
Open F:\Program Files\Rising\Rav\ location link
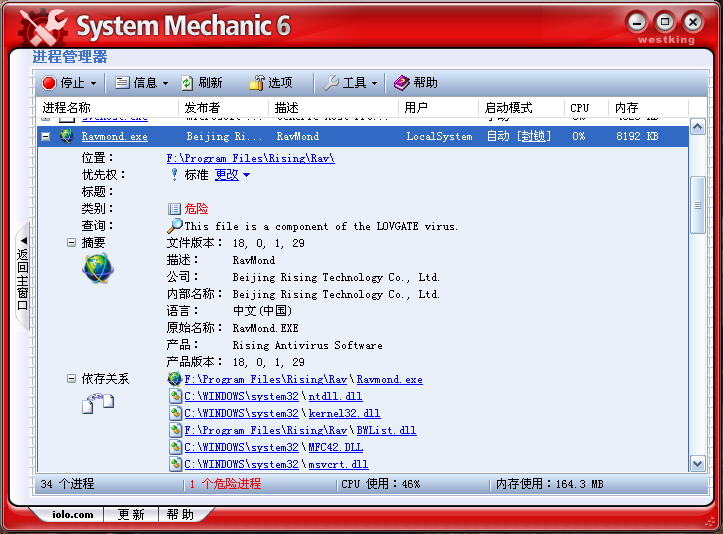point(250,158)
